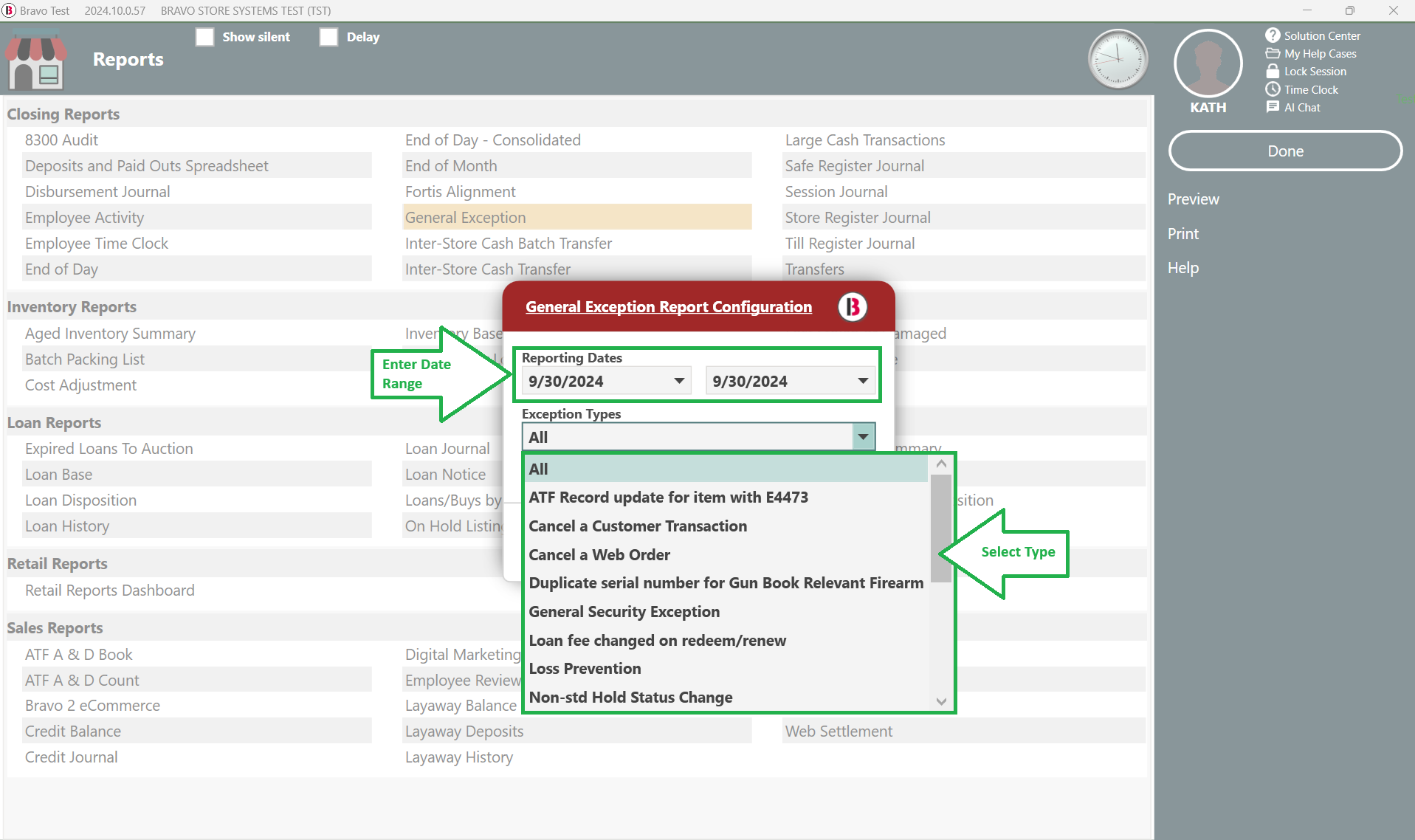The image size is (1415, 840).
Task: Open Solution Center link
Action: point(1322,35)
